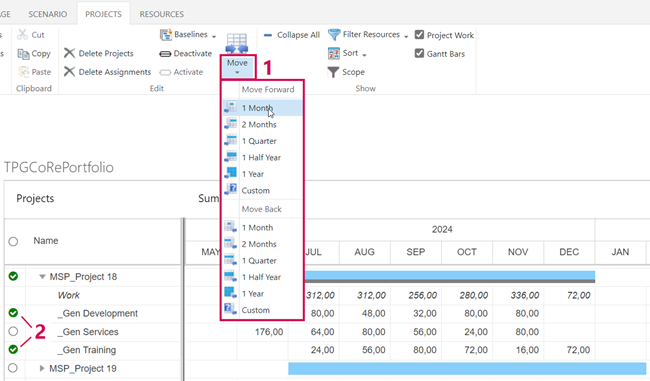Select Move Forward 2 Months
This screenshot has width=650, height=381.
pos(262,124)
